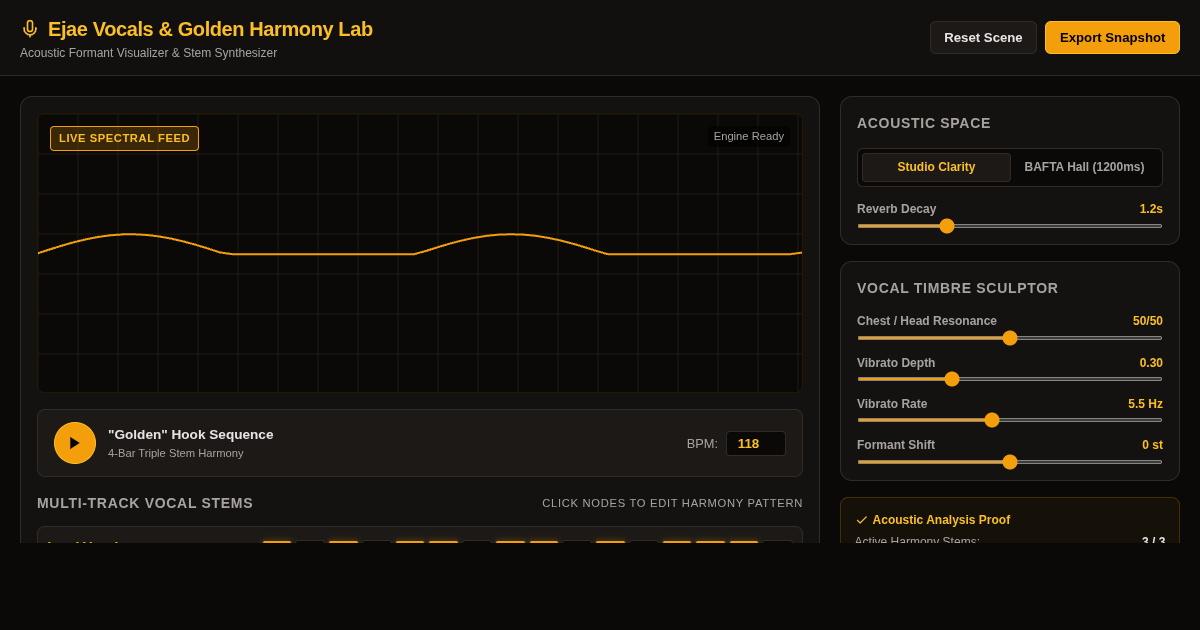
Task: Click the 'Click nodes to edit harmony pattern' hint
Action: coord(672,503)
